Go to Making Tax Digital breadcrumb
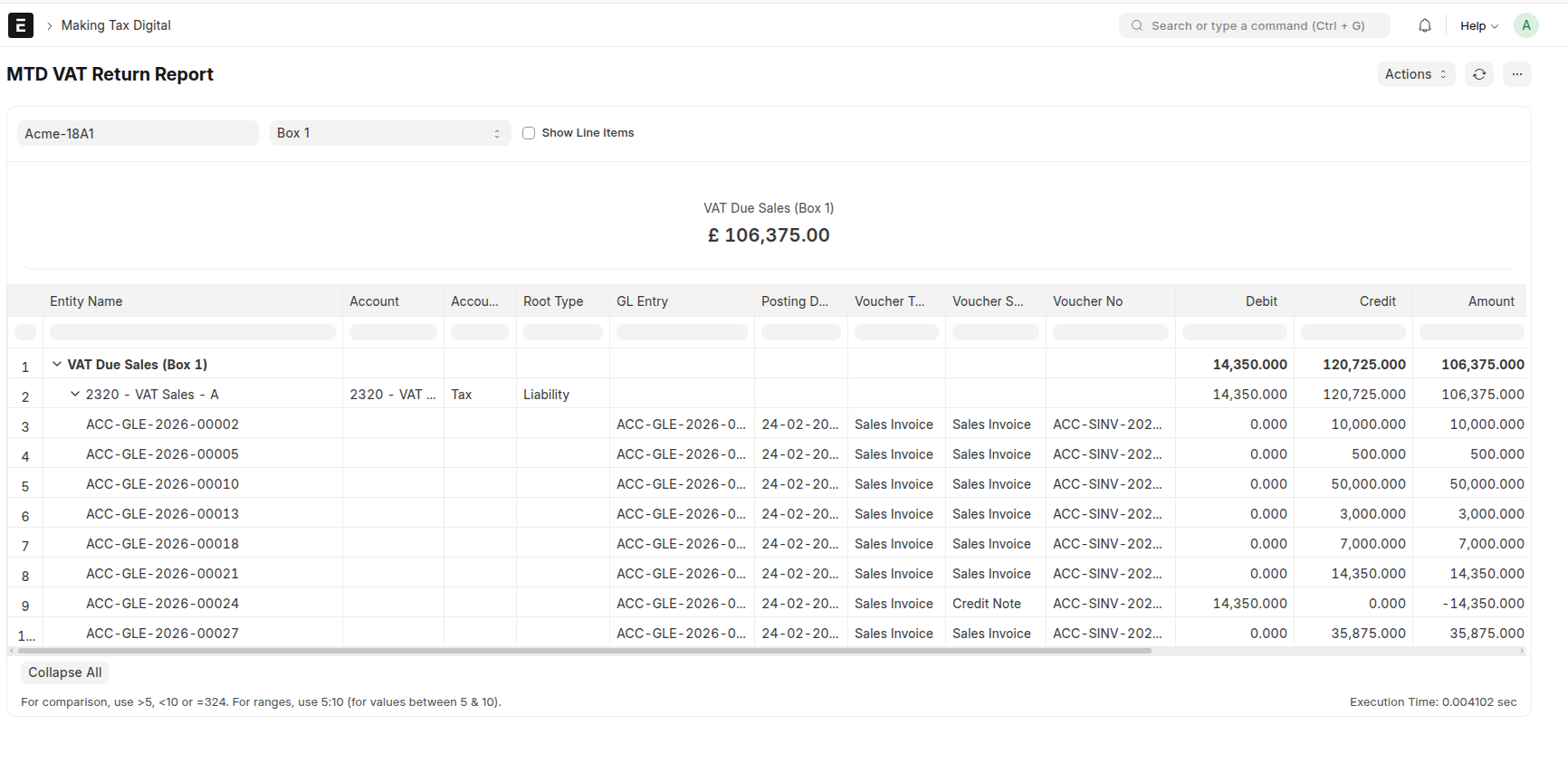This screenshot has height=763, width=1568. (x=116, y=25)
